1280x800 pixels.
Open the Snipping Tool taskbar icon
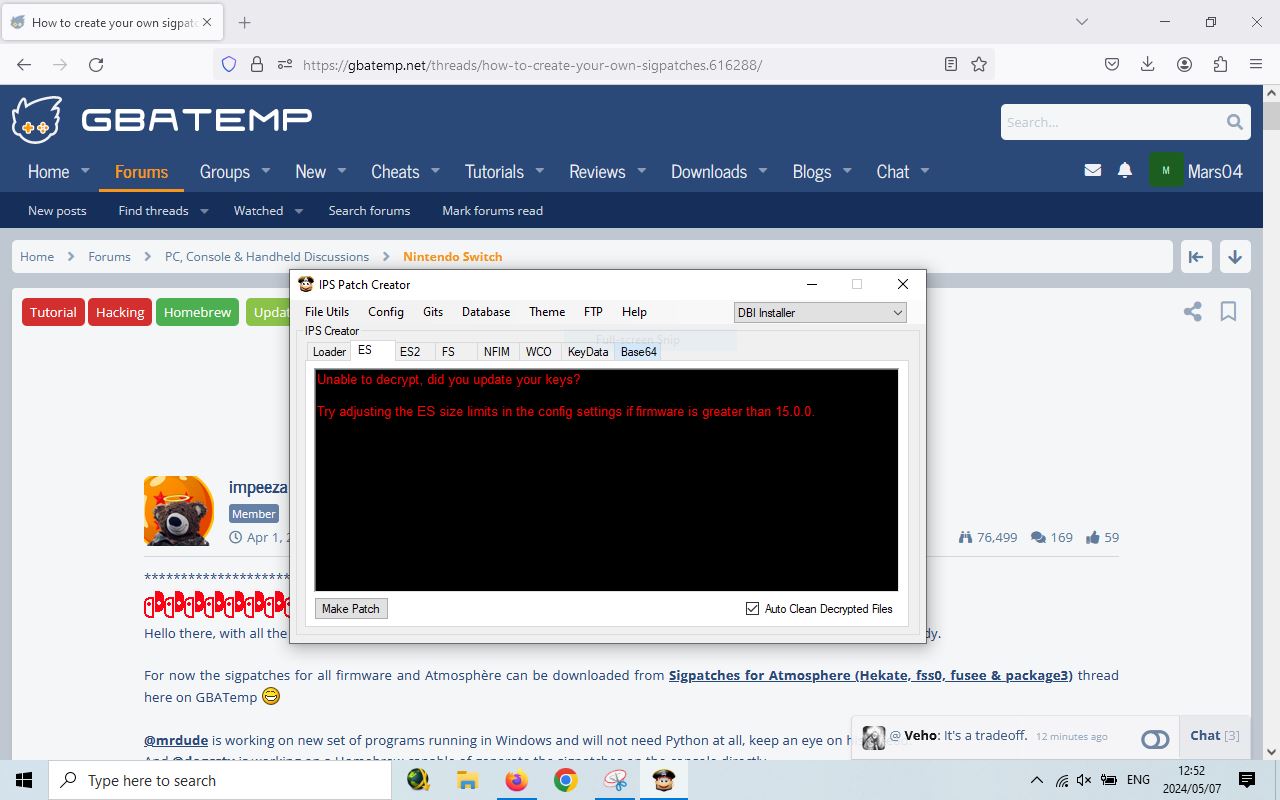(x=615, y=780)
